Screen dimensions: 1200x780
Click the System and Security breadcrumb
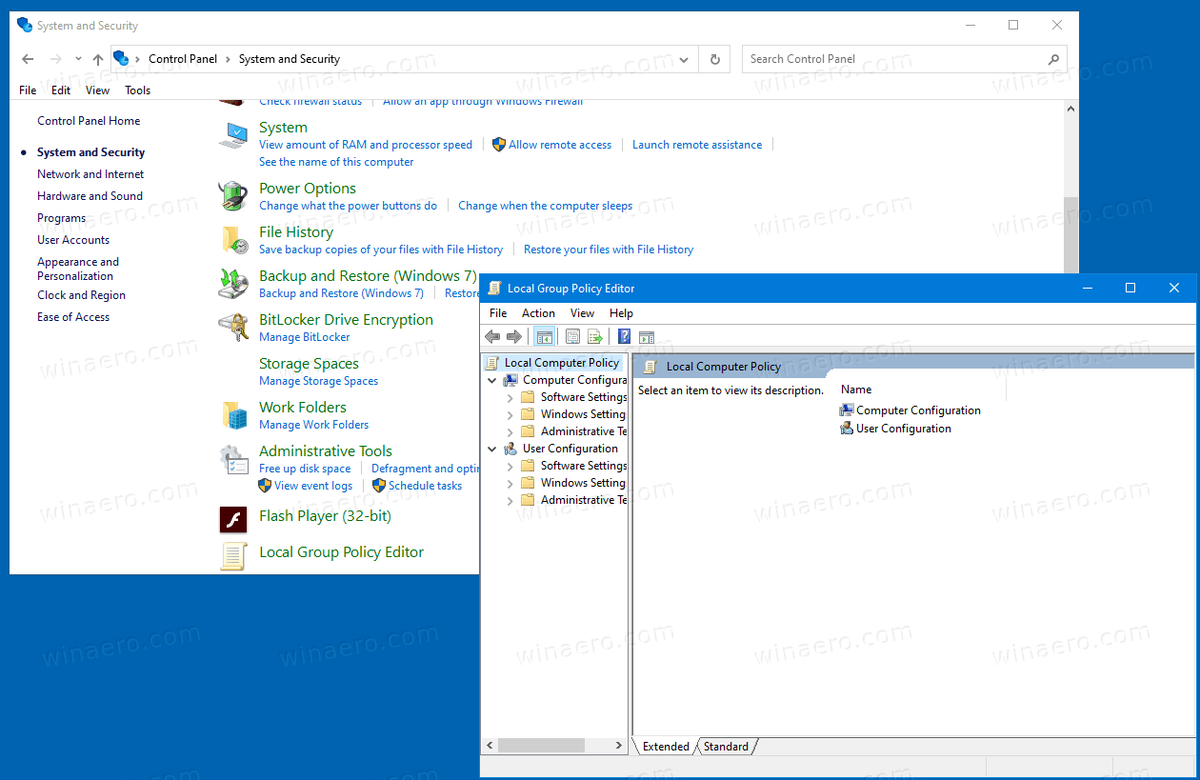(x=289, y=59)
